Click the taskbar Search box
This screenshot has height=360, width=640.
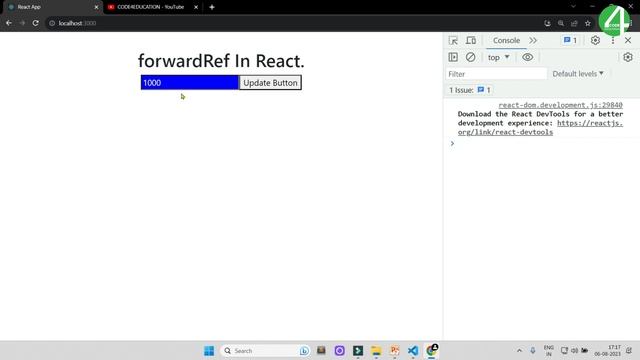coord(264,351)
